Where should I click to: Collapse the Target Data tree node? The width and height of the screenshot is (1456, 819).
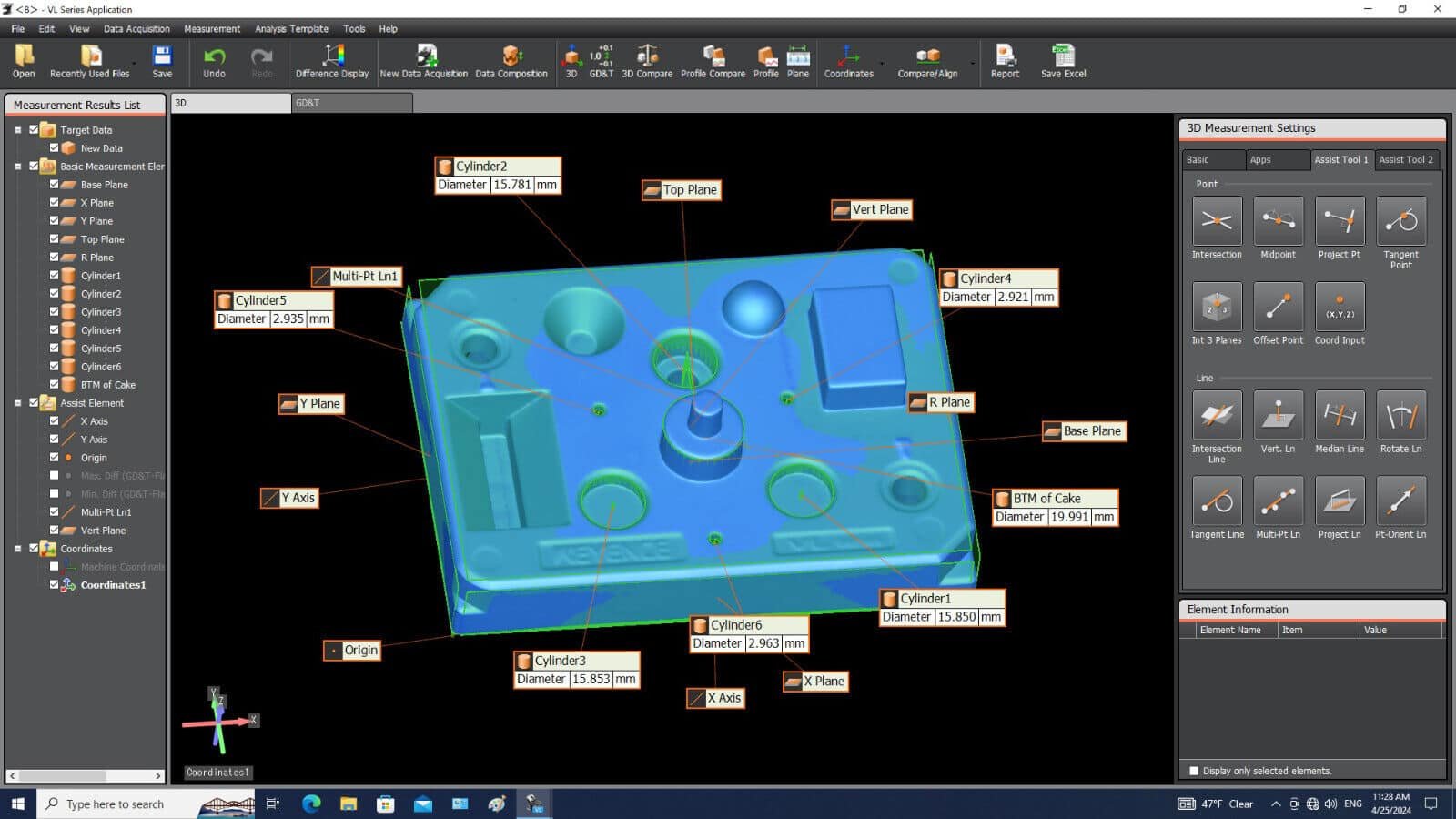point(17,130)
